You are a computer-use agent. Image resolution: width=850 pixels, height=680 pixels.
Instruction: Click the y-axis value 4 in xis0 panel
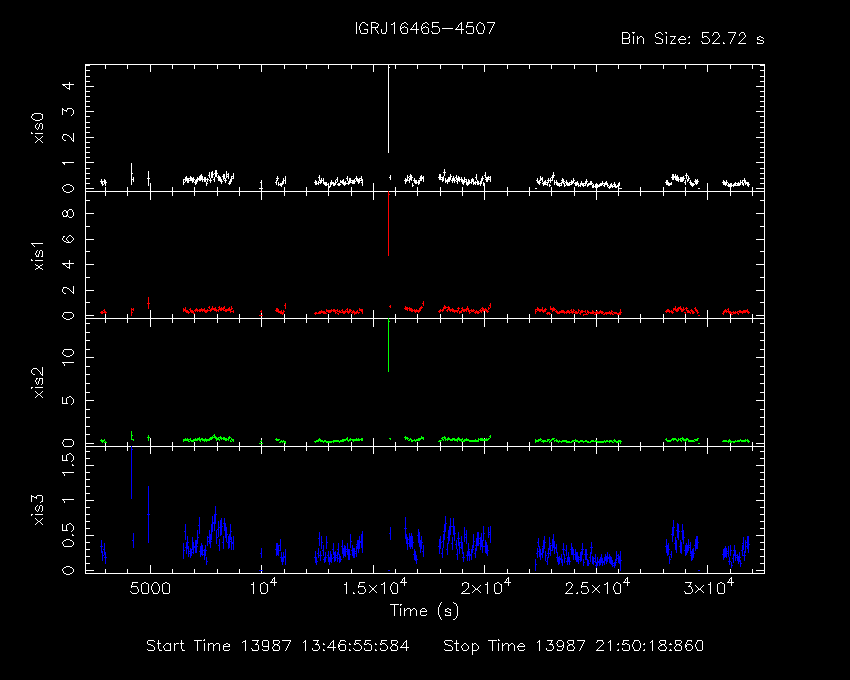[68, 86]
